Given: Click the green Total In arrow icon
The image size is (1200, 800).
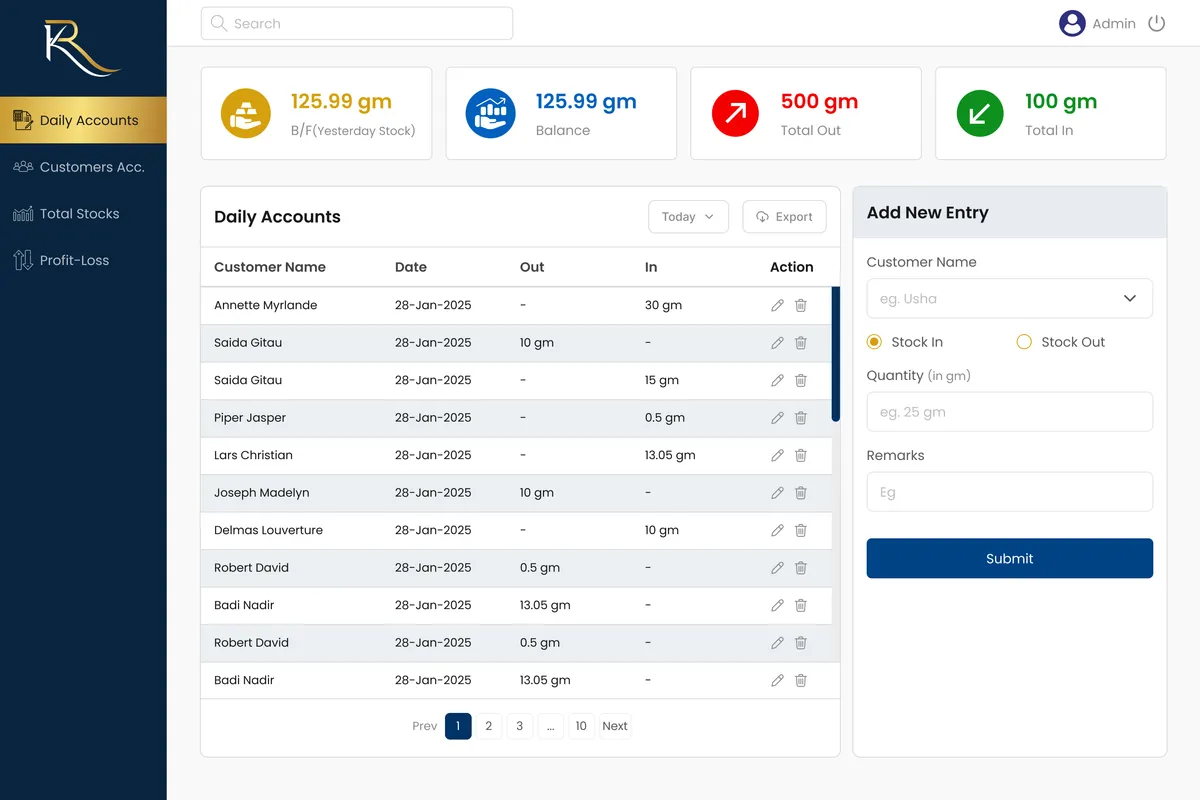Looking at the screenshot, I should [980, 114].
